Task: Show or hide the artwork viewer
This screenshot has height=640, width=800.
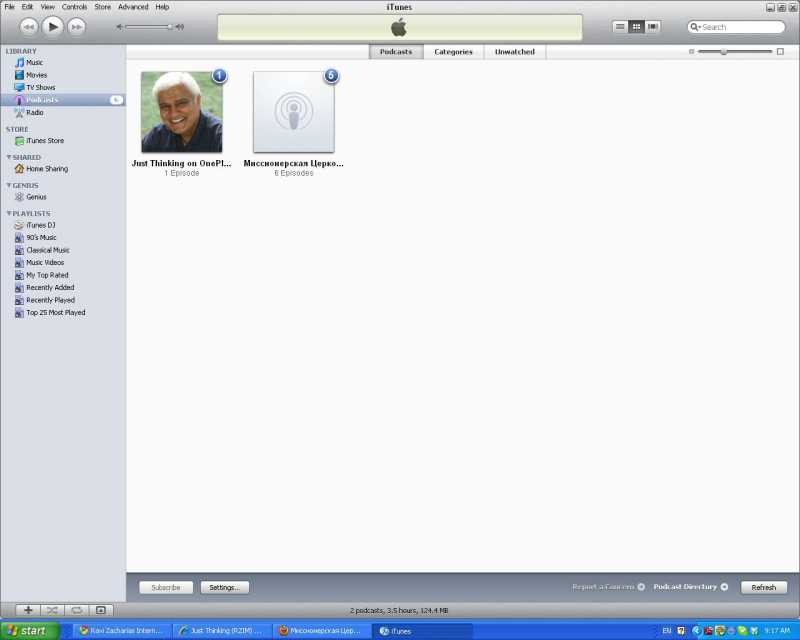Action: (x=101, y=610)
